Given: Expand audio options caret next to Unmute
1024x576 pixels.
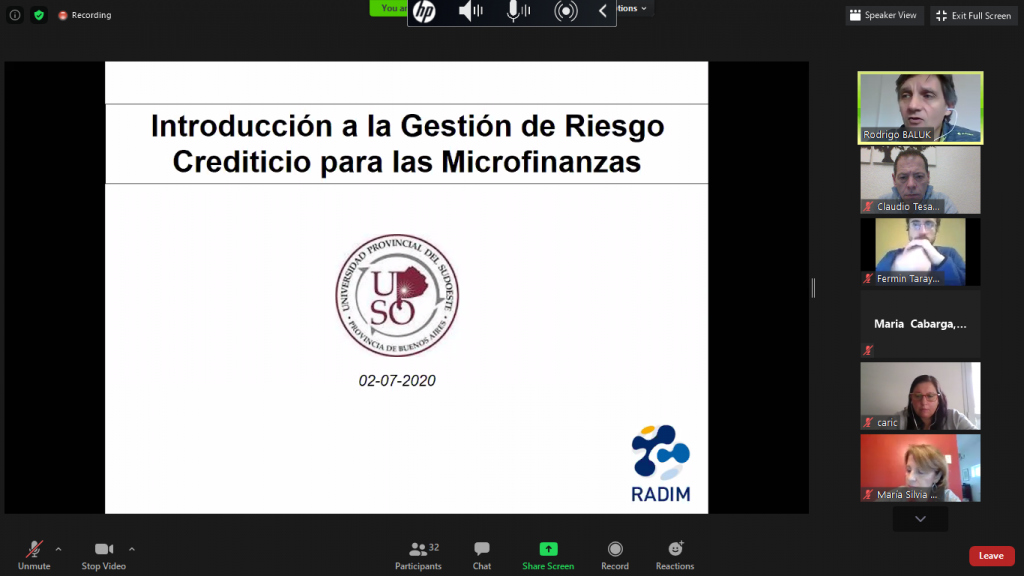Looking at the screenshot, I should 59,549.
